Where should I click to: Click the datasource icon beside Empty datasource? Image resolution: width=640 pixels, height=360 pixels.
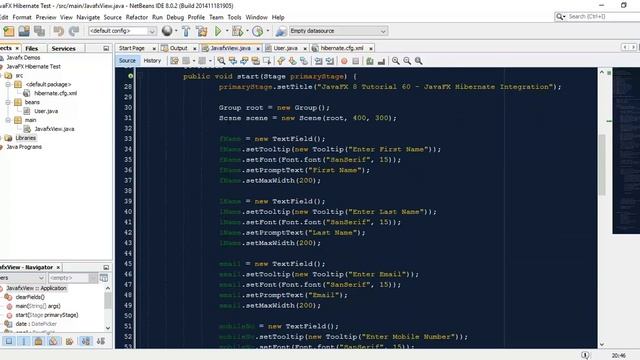(281, 31)
